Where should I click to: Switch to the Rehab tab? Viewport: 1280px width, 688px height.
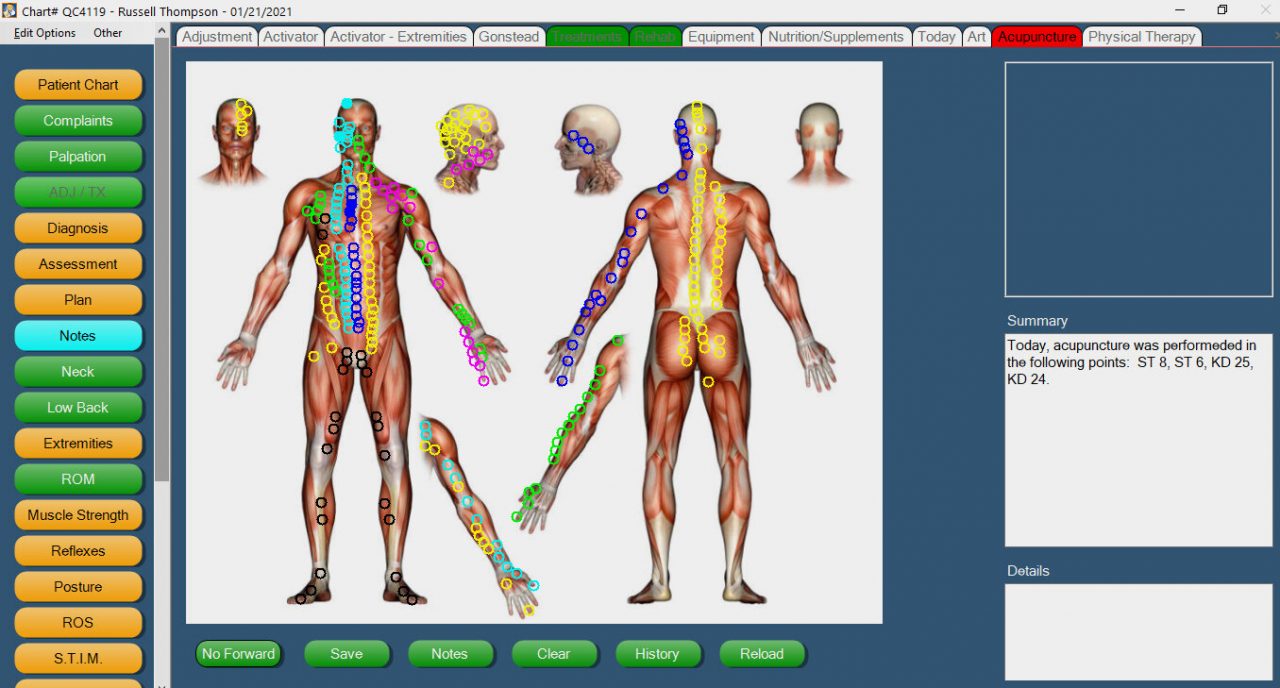tap(654, 36)
